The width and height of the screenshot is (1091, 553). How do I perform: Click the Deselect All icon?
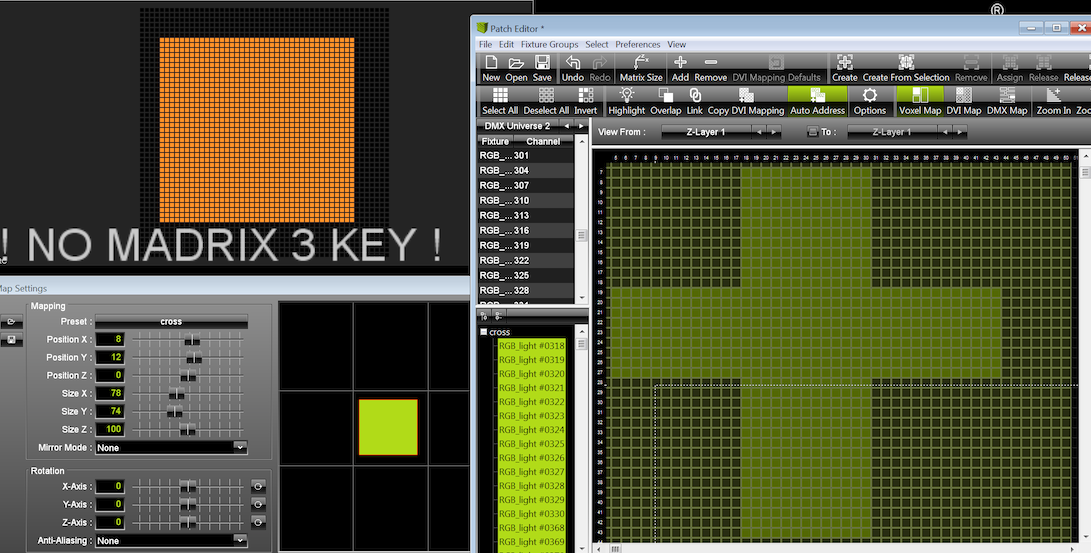pyautogui.click(x=546, y=95)
